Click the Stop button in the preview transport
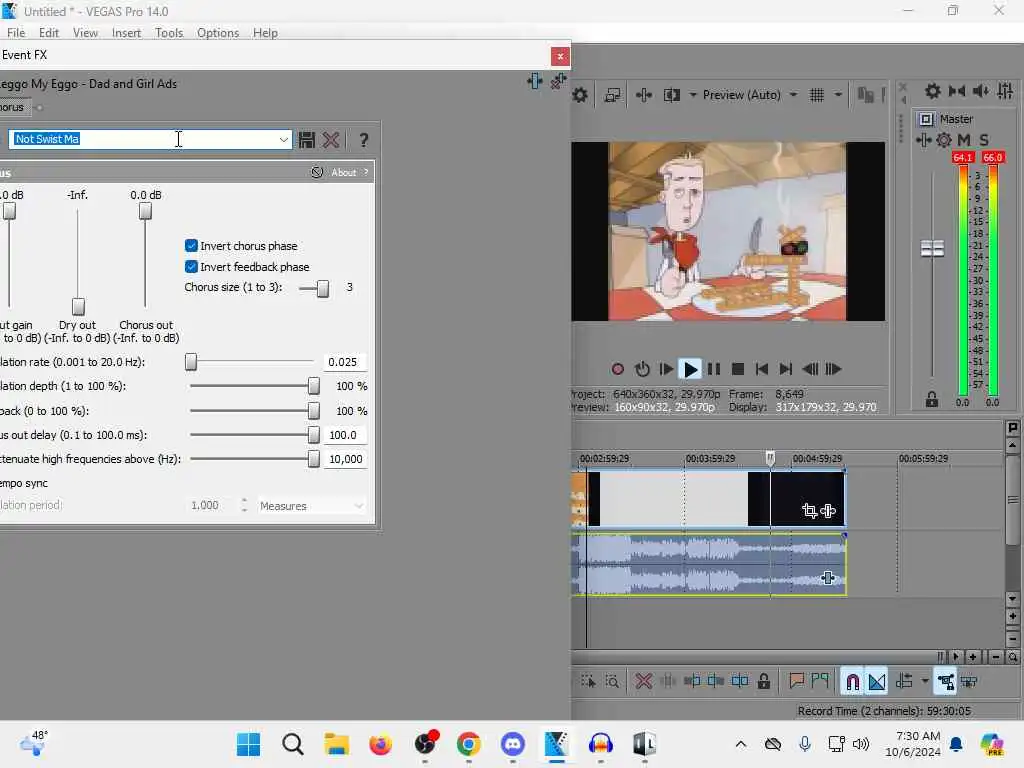 click(738, 369)
